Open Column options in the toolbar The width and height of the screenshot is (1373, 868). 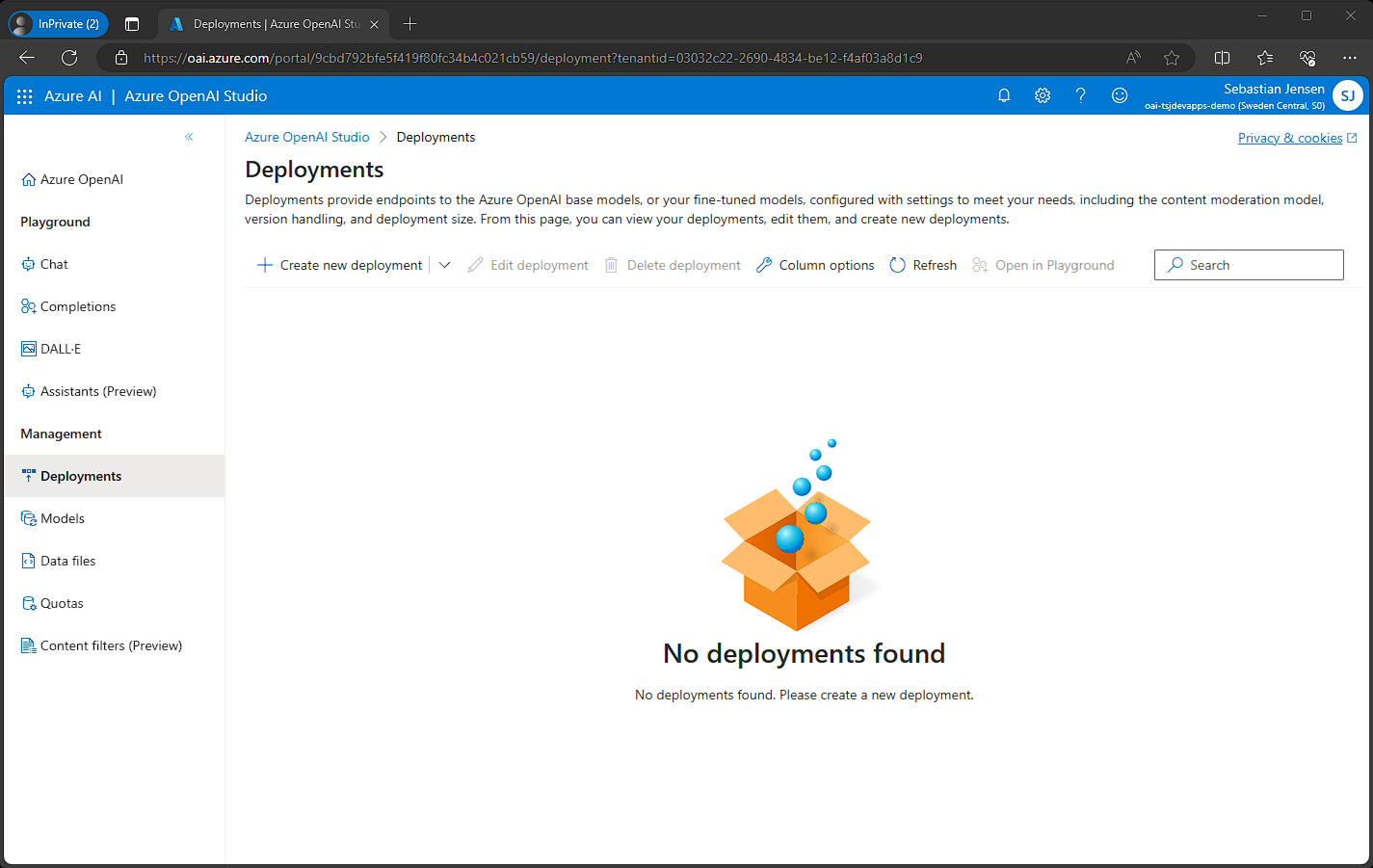coord(815,265)
